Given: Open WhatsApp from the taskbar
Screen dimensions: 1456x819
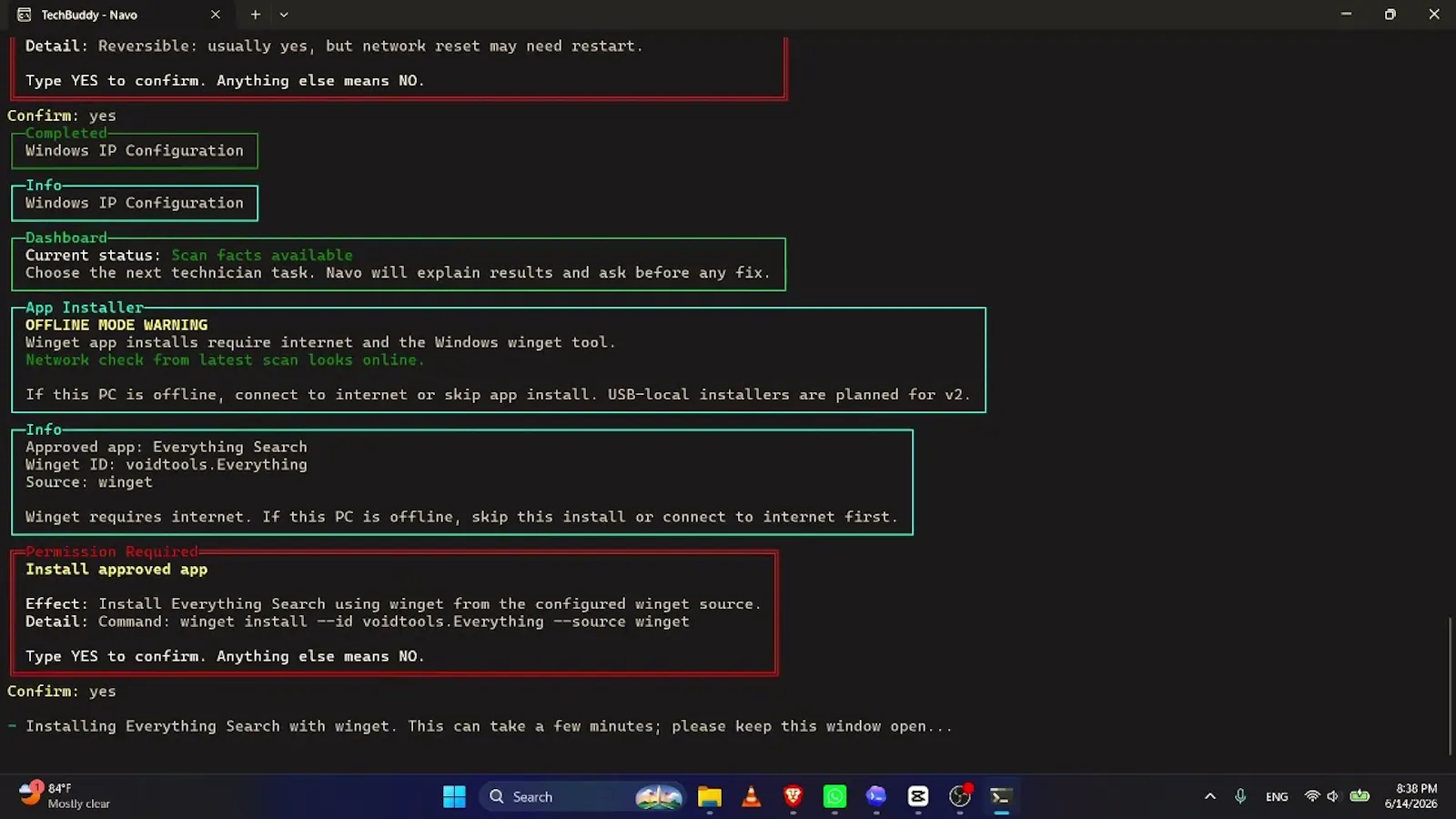Looking at the screenshot, I should point(834,796).
